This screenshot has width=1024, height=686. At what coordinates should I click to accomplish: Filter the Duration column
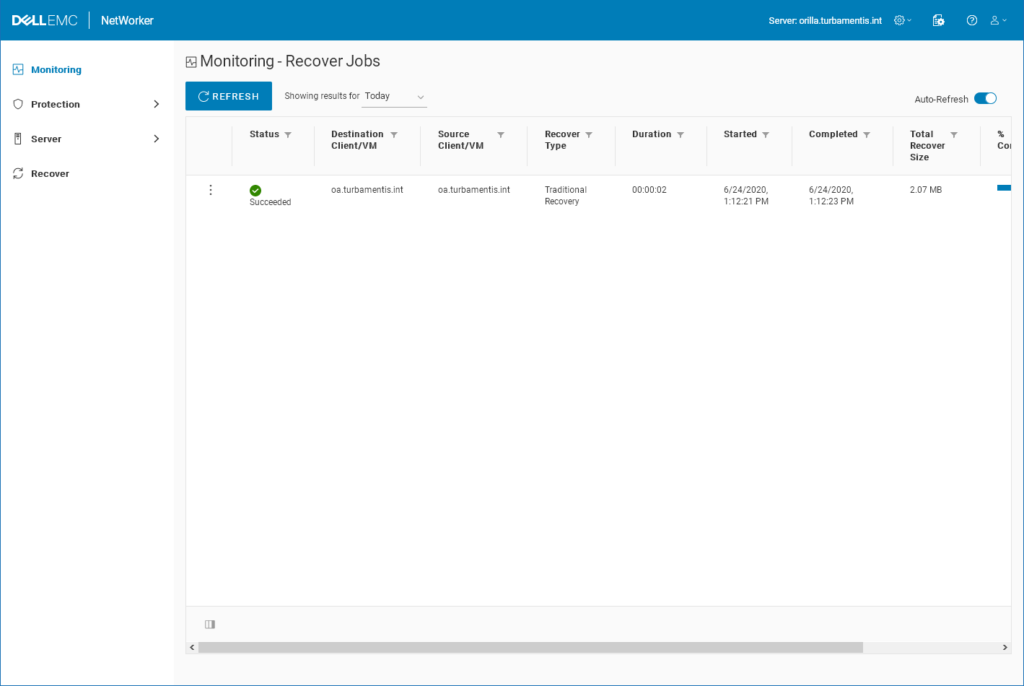click(x=682, y=133)
